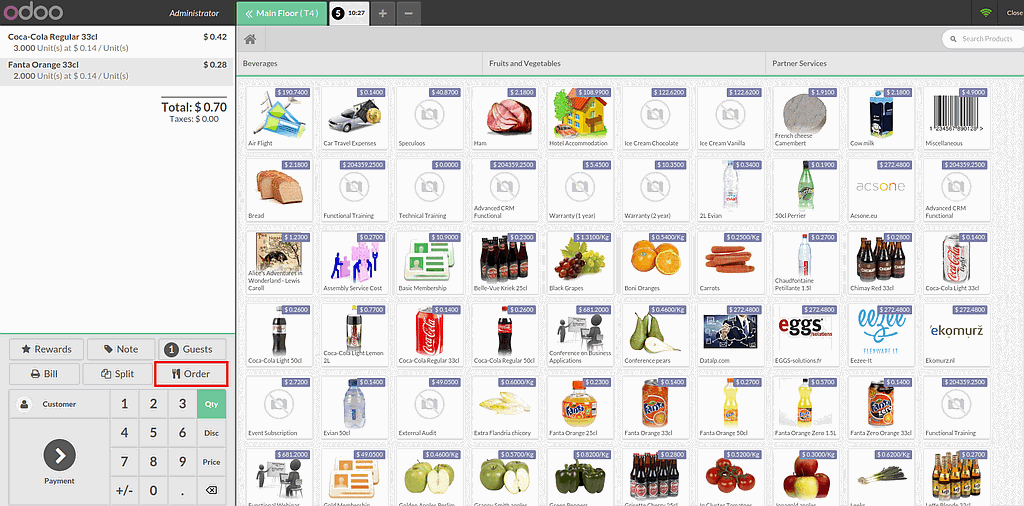Toggle Qty input mode
This screenshot has width=1024, height=506.
coord(211,404)
